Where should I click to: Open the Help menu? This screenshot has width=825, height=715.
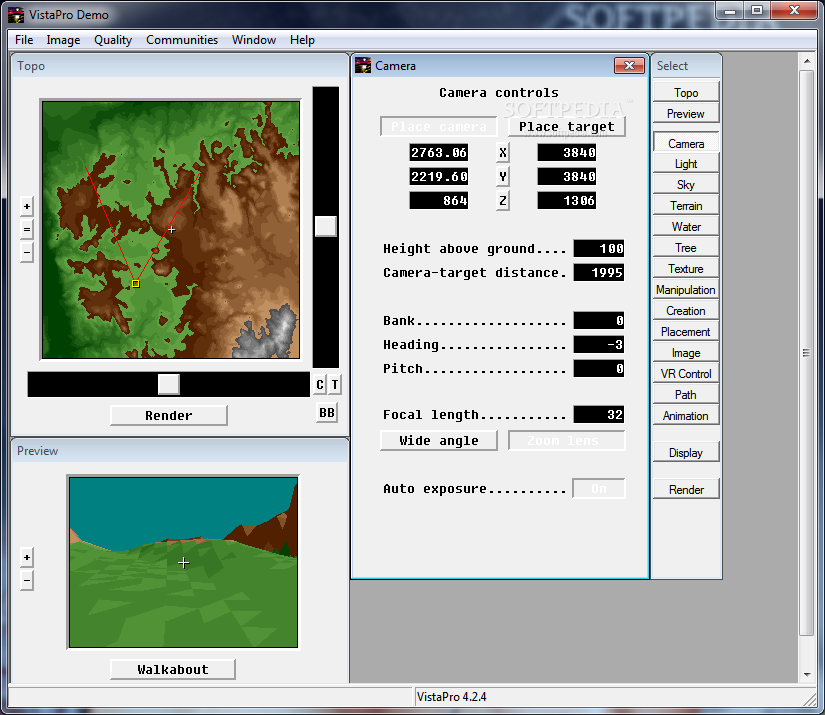302,40
